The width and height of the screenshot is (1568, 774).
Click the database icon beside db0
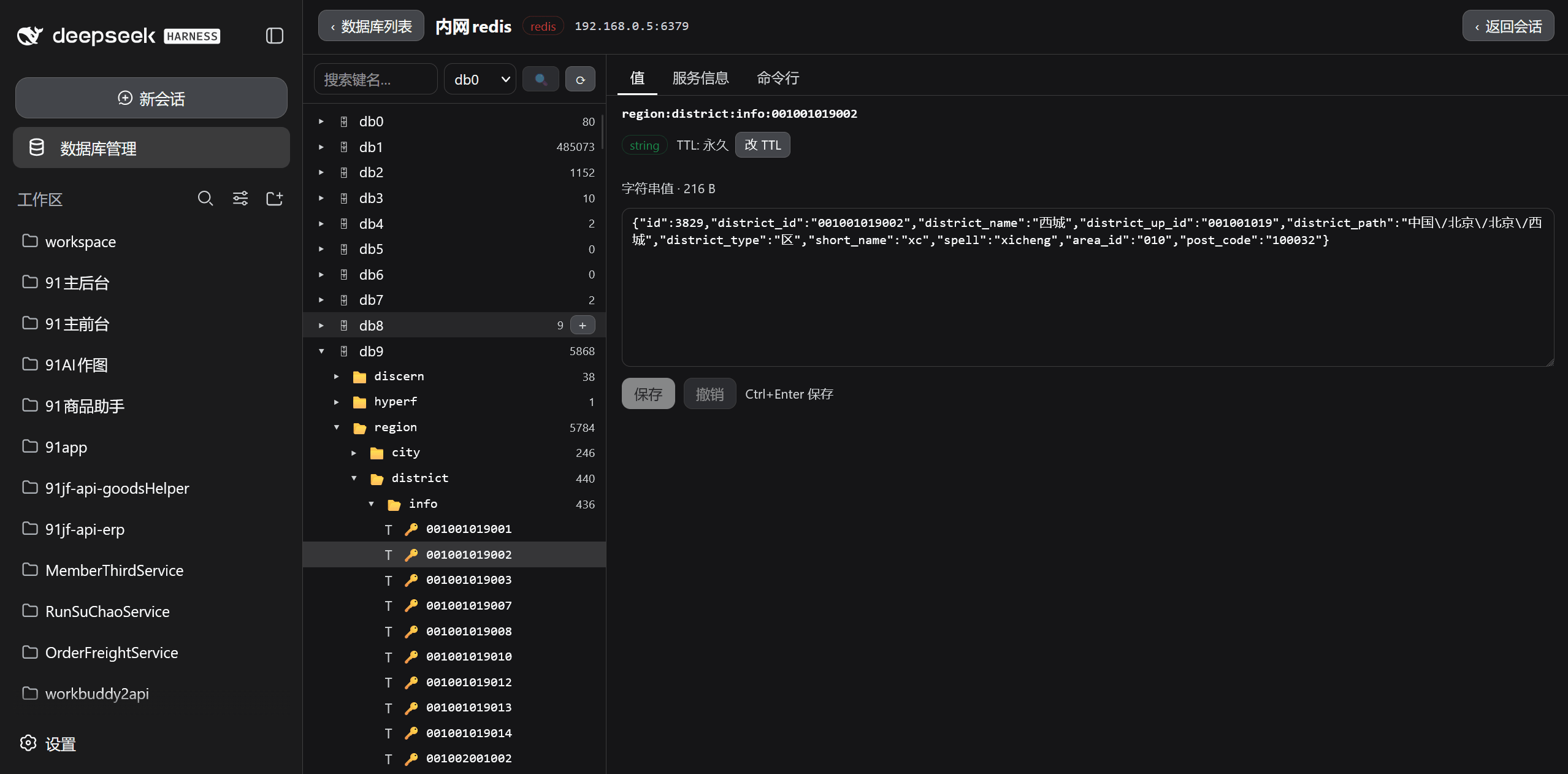pyautogui.click(x=344, y=121)
